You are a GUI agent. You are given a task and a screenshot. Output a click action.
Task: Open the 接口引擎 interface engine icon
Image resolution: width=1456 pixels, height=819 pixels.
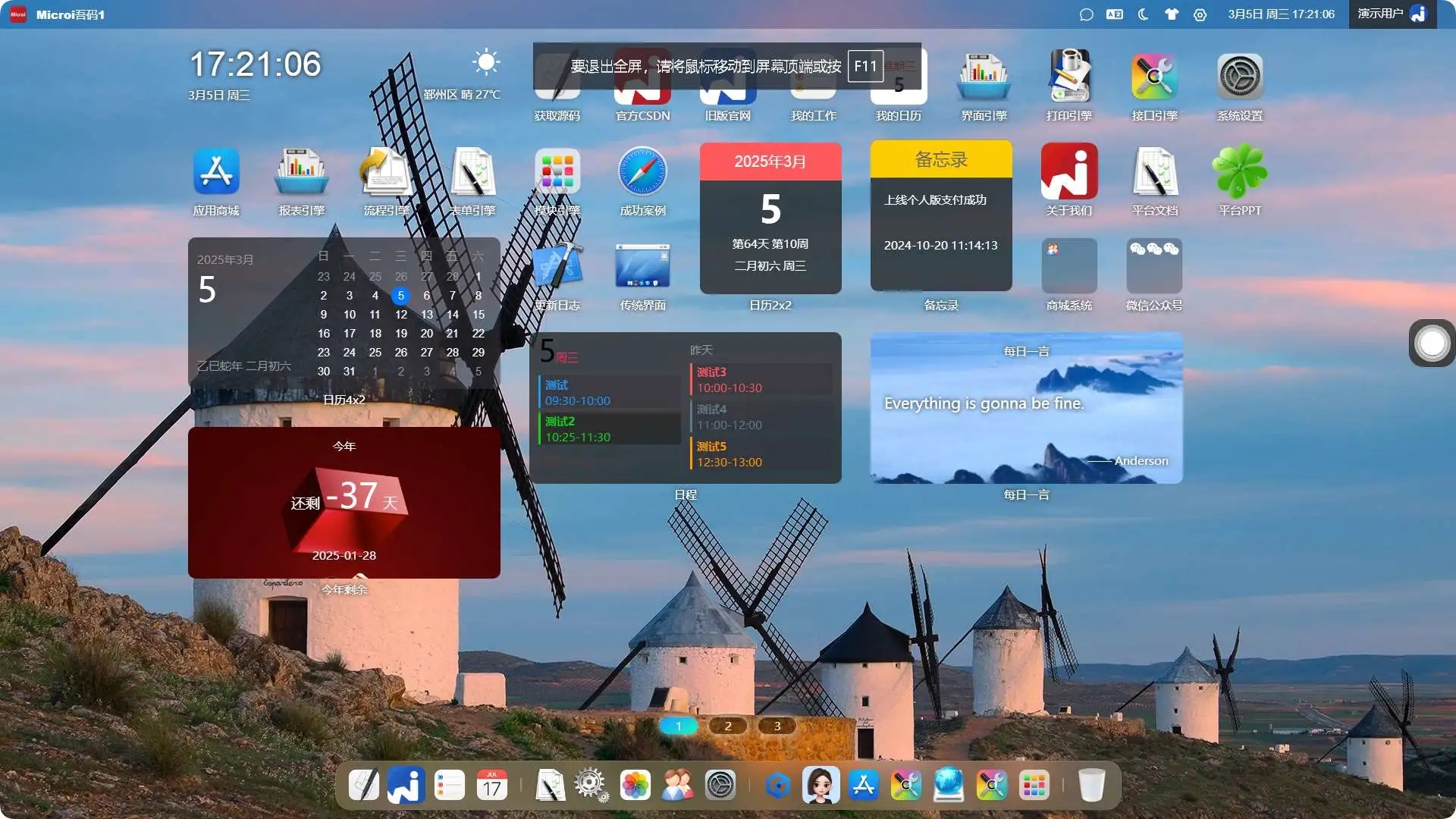coord(1154,77)
